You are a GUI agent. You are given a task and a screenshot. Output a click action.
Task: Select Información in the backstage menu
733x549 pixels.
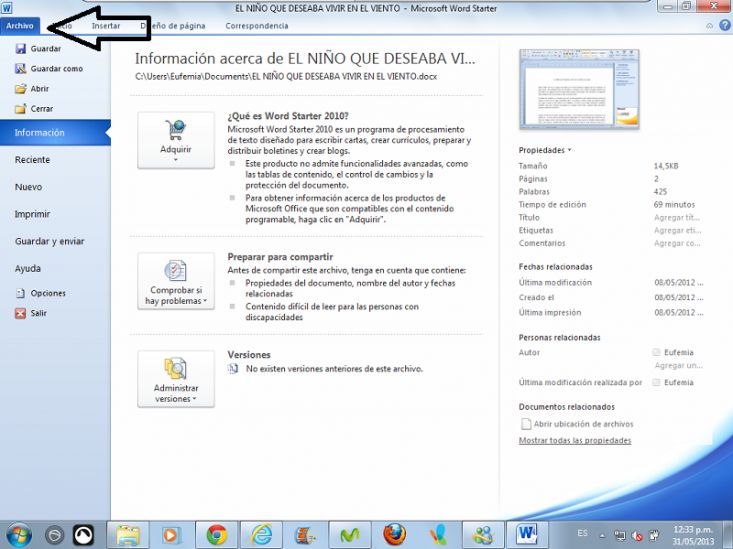pyautogui.click(x=55, y=132)
